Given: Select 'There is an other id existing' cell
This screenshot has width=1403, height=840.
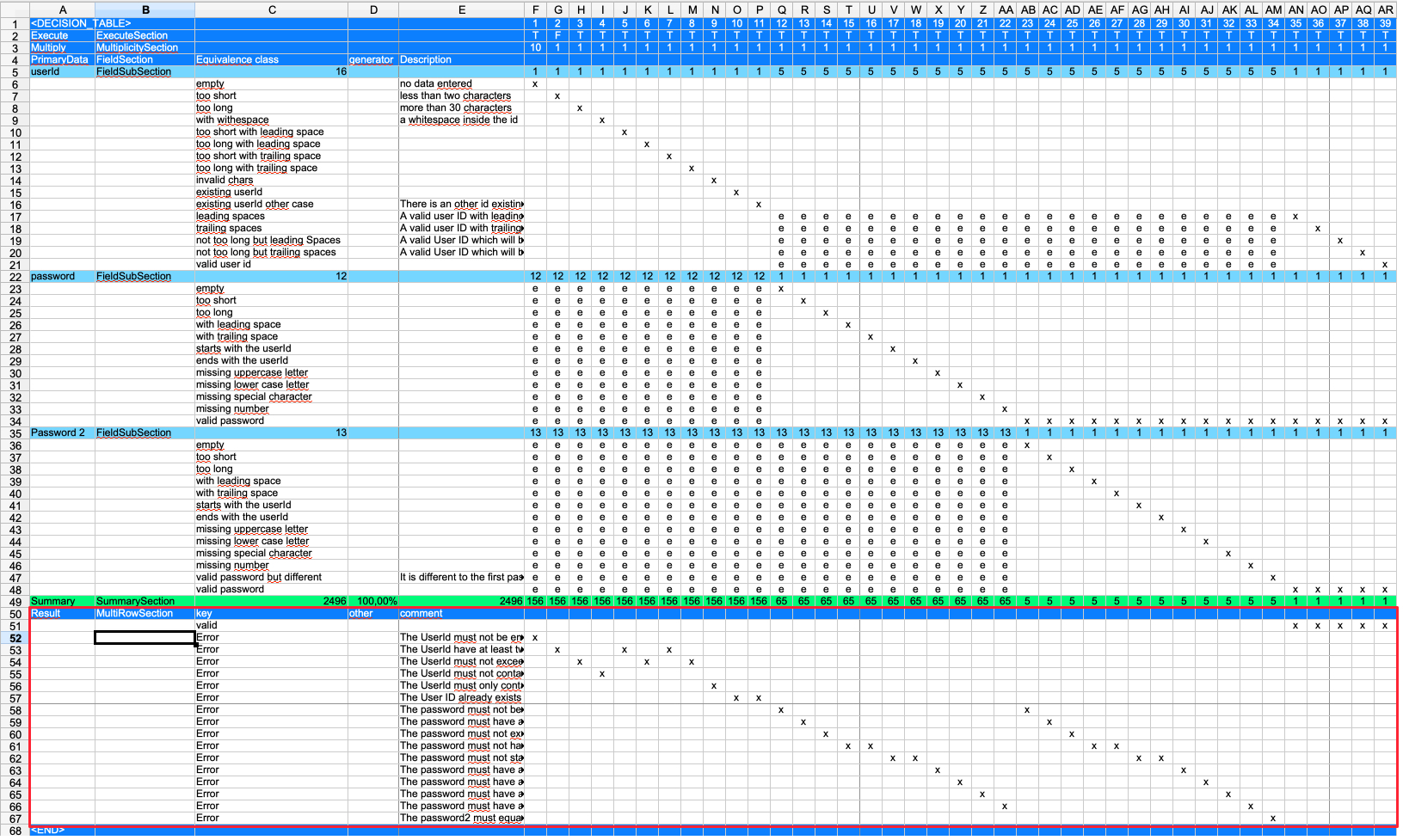Looking at the screenshot, I should click(461, 204).
